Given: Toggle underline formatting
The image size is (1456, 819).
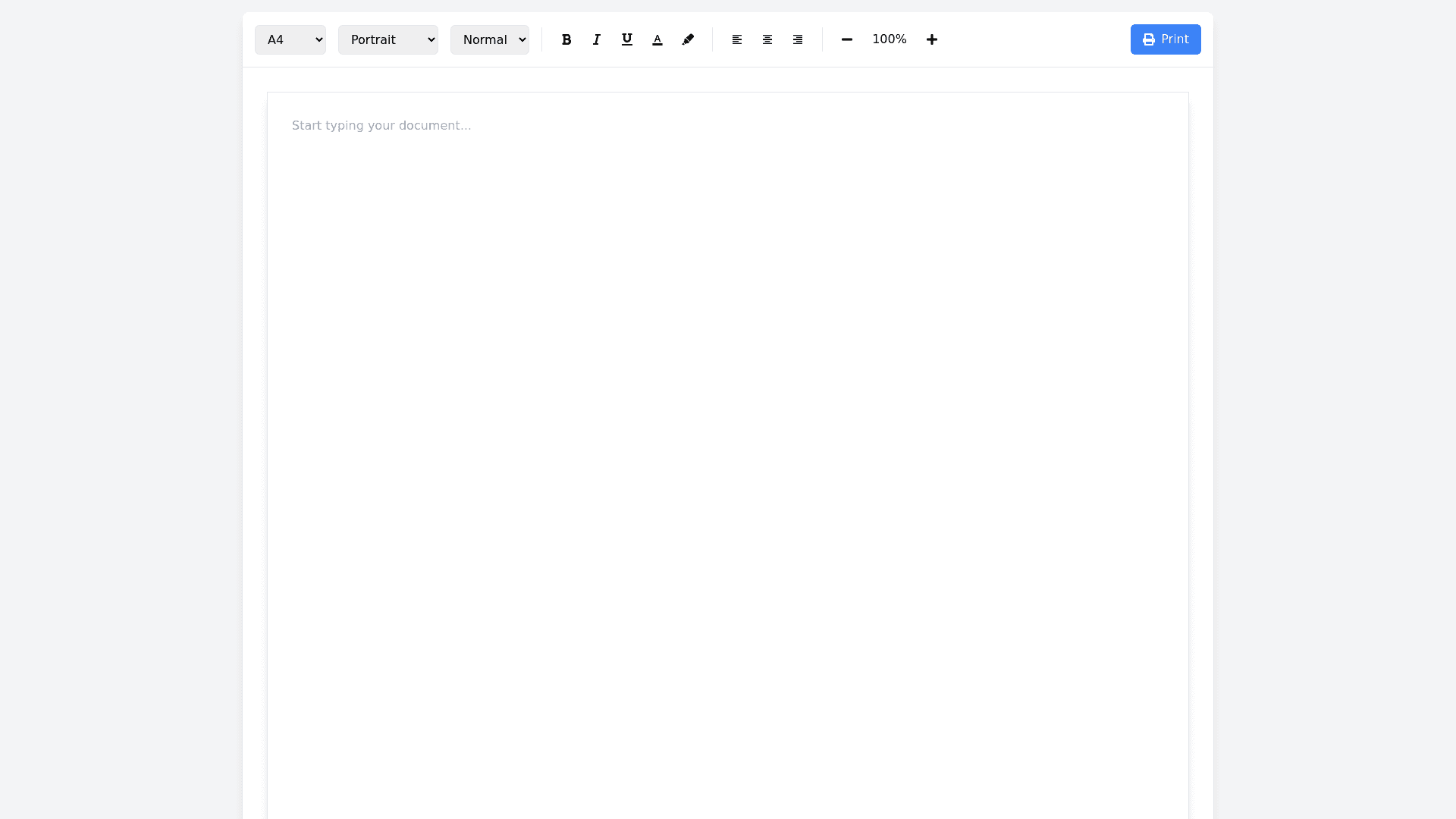Looking at the screenshot, I should pos(627,39).
